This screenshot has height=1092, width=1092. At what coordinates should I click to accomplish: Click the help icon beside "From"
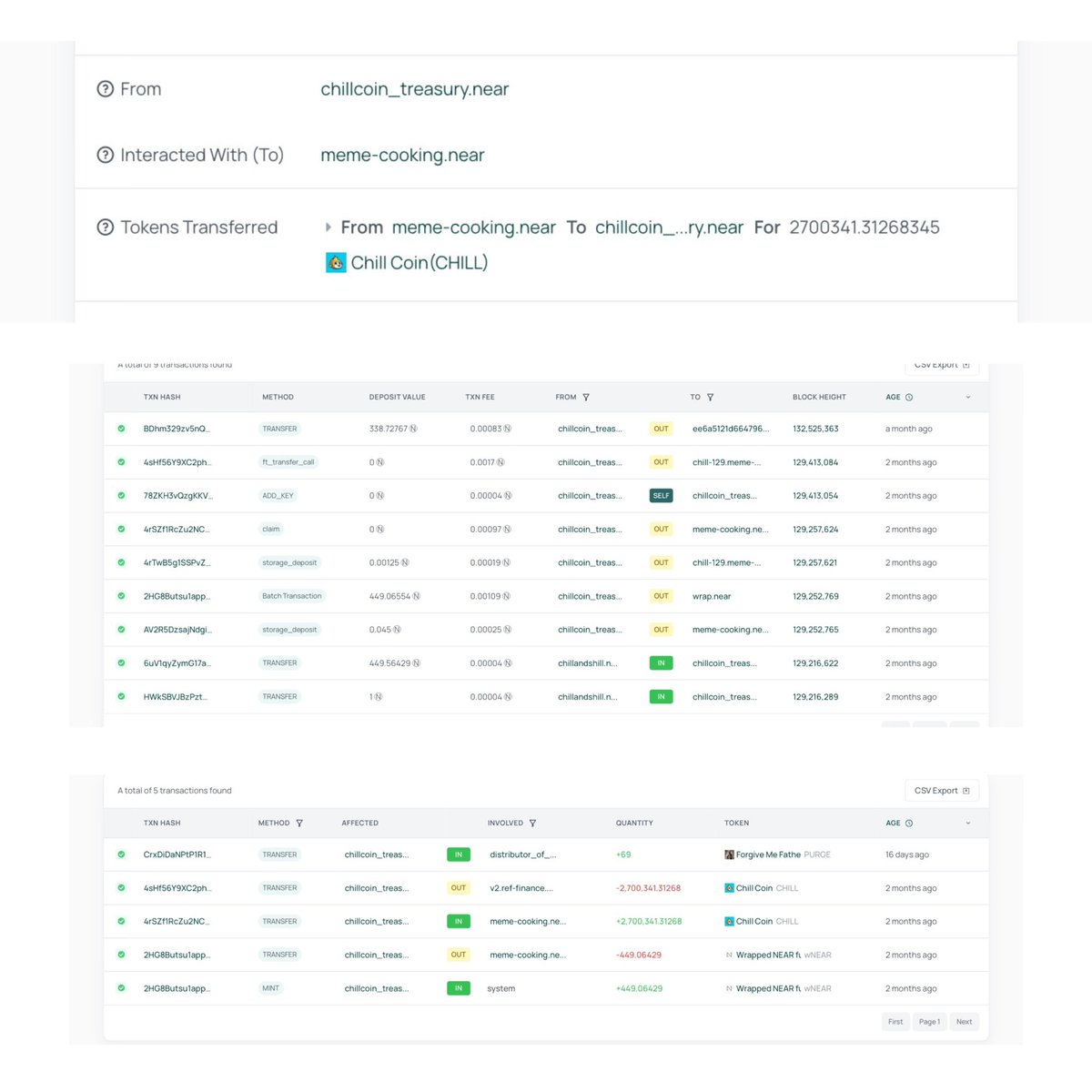pos(106,88)
